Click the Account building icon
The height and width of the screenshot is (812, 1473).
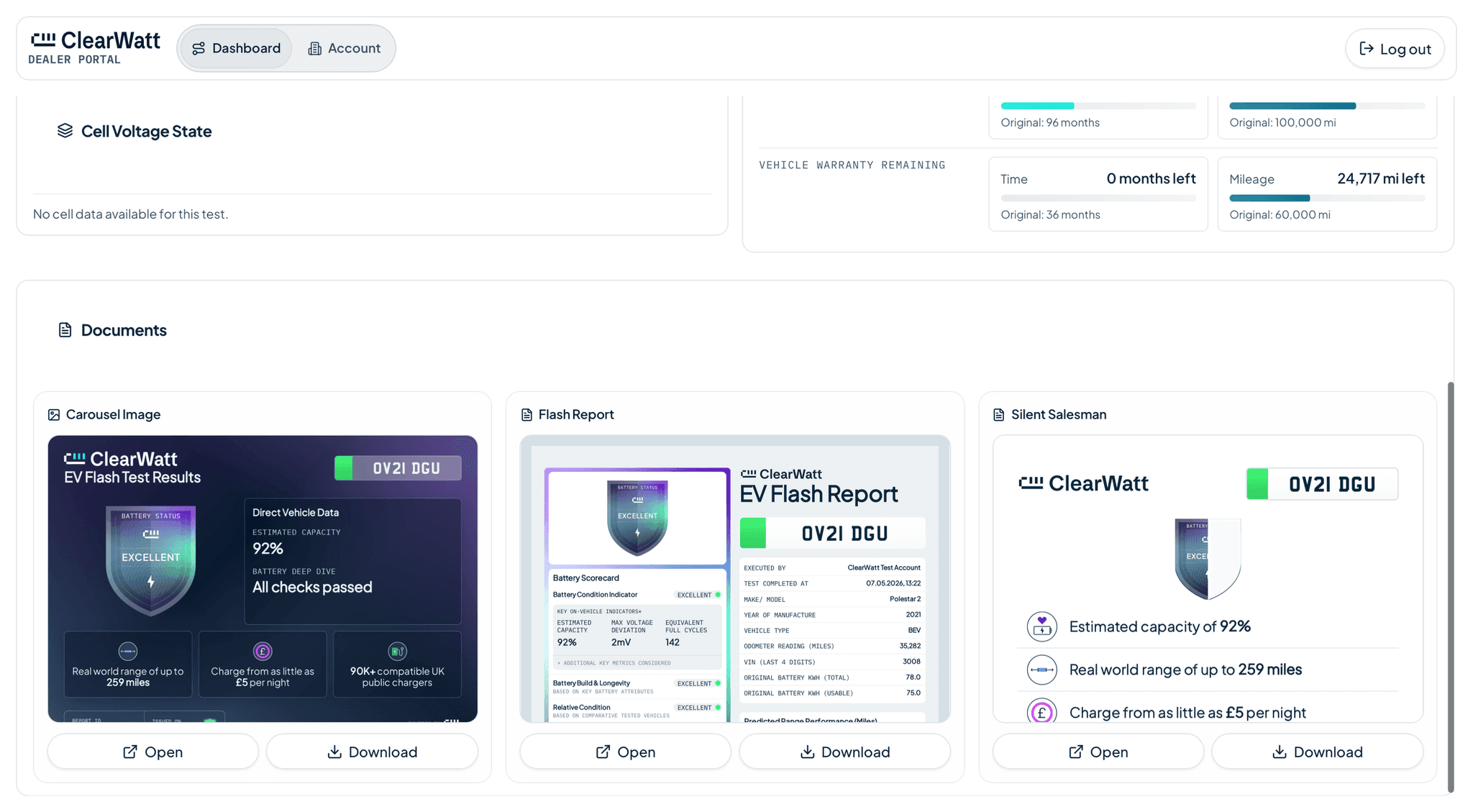(314, 48)
